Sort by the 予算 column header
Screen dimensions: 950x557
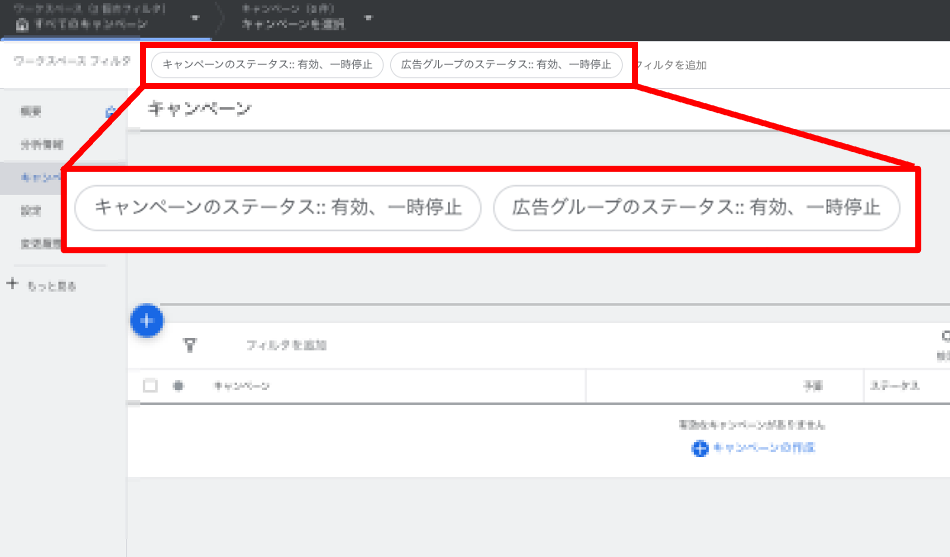pyautogui.click(x=813, y=386)
